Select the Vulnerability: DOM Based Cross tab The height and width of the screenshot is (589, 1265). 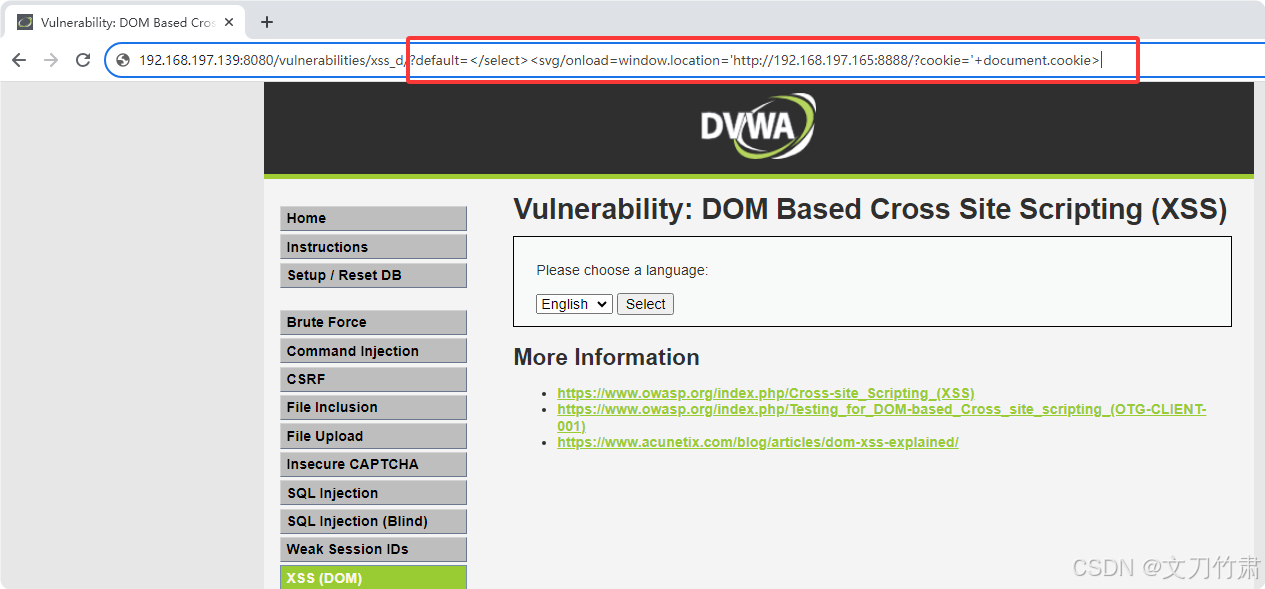[x=127, y=22]
